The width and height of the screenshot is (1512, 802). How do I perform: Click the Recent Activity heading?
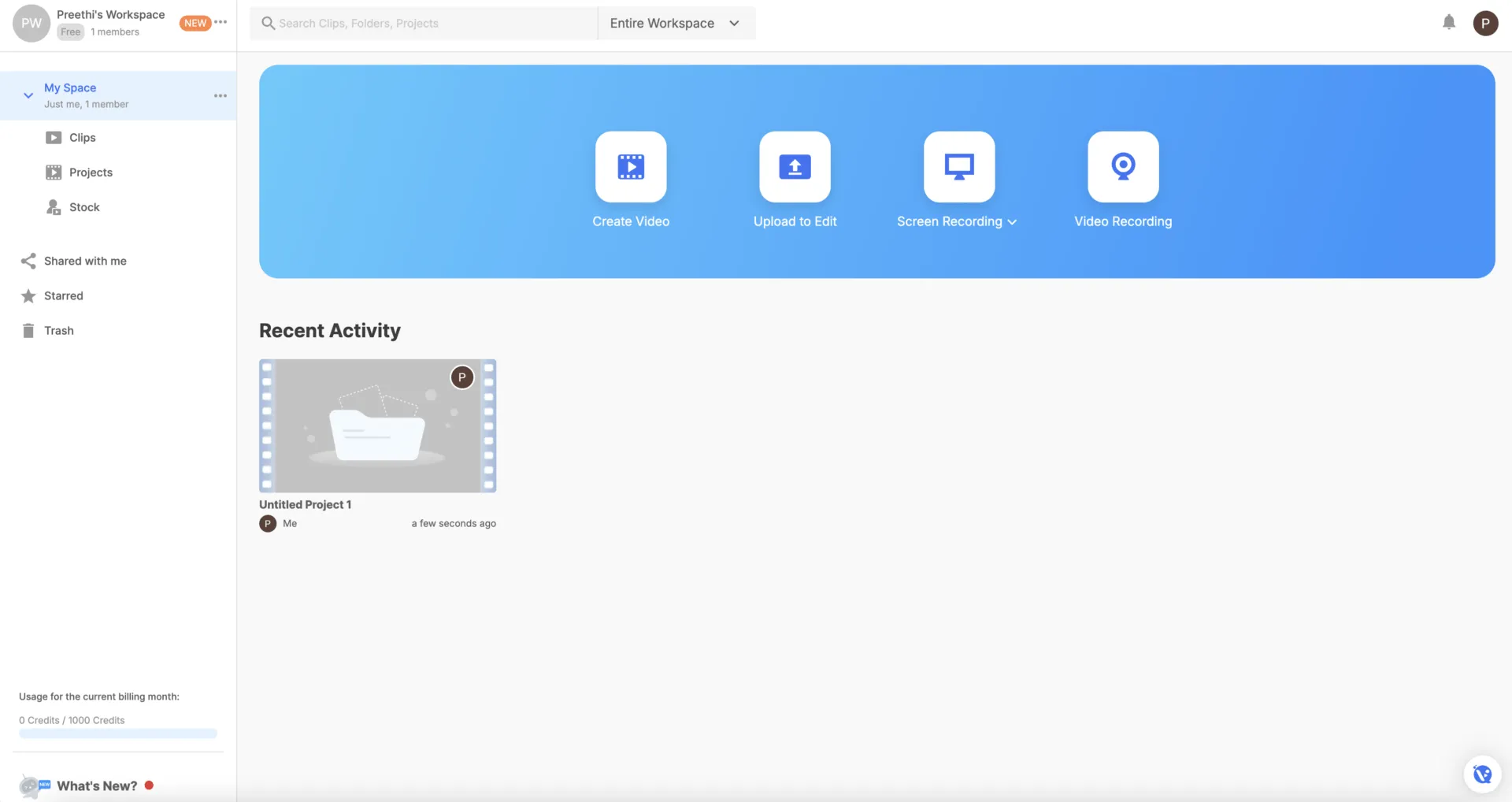(x=330, y=330)
